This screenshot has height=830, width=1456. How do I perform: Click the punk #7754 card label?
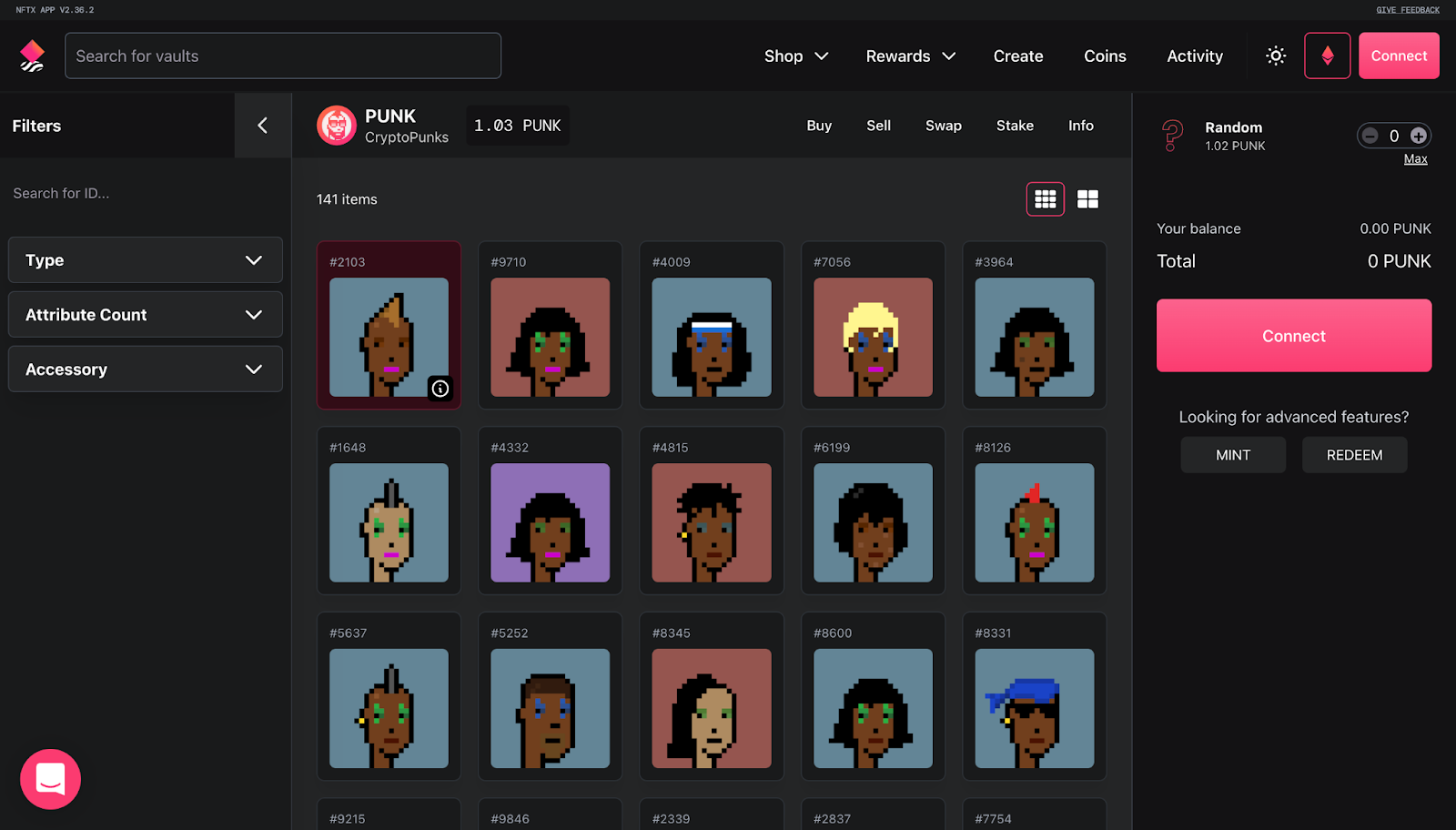(x=993, y=819)
